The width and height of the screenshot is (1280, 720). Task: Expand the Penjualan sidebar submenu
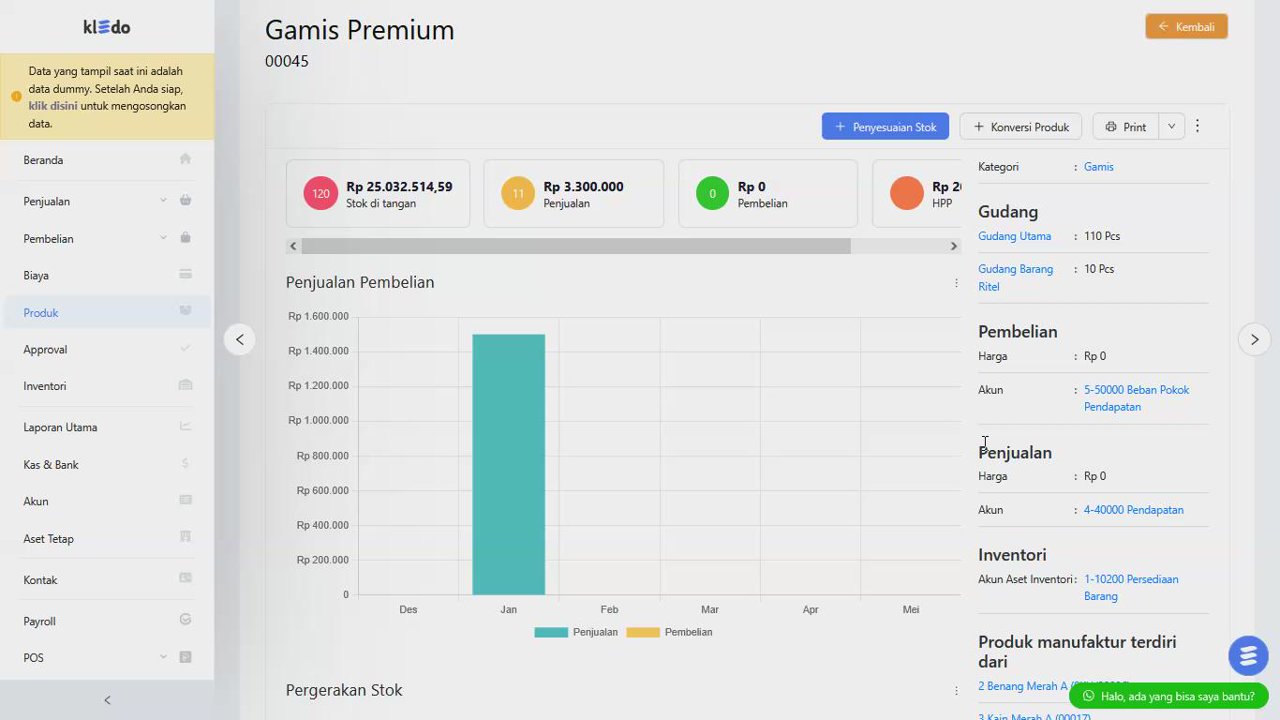click(163, 200)
